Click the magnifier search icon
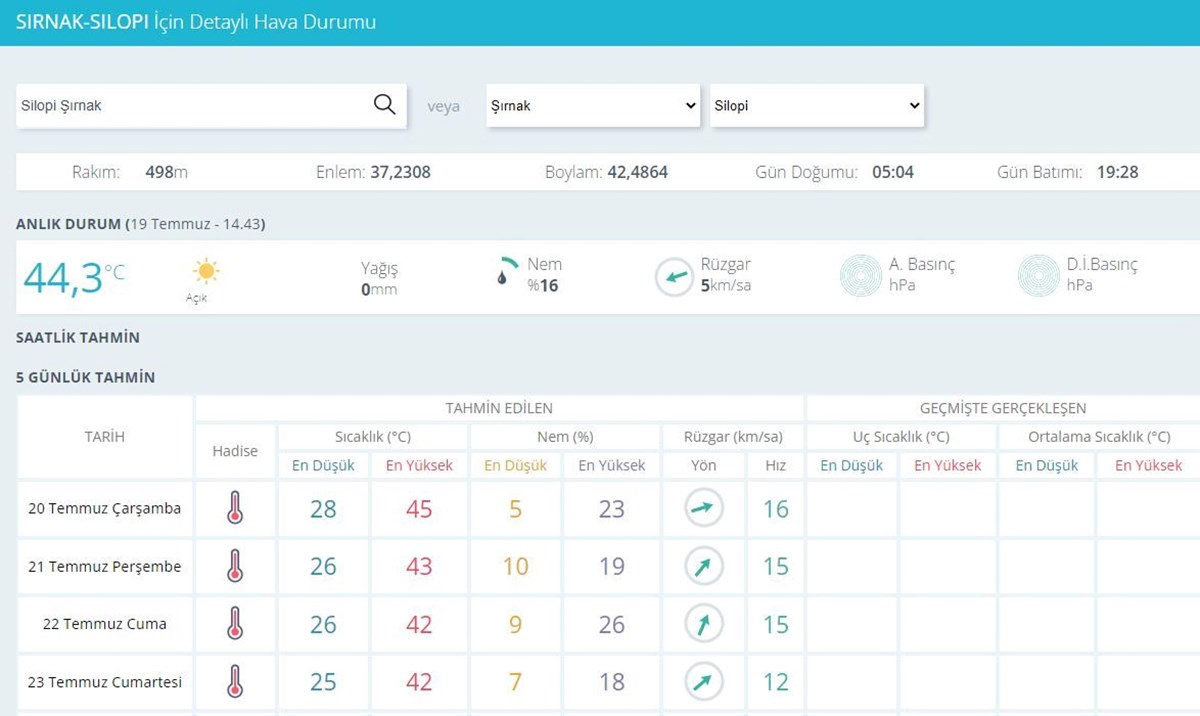This screenshot has width=1200, height=716. (384, 105)
